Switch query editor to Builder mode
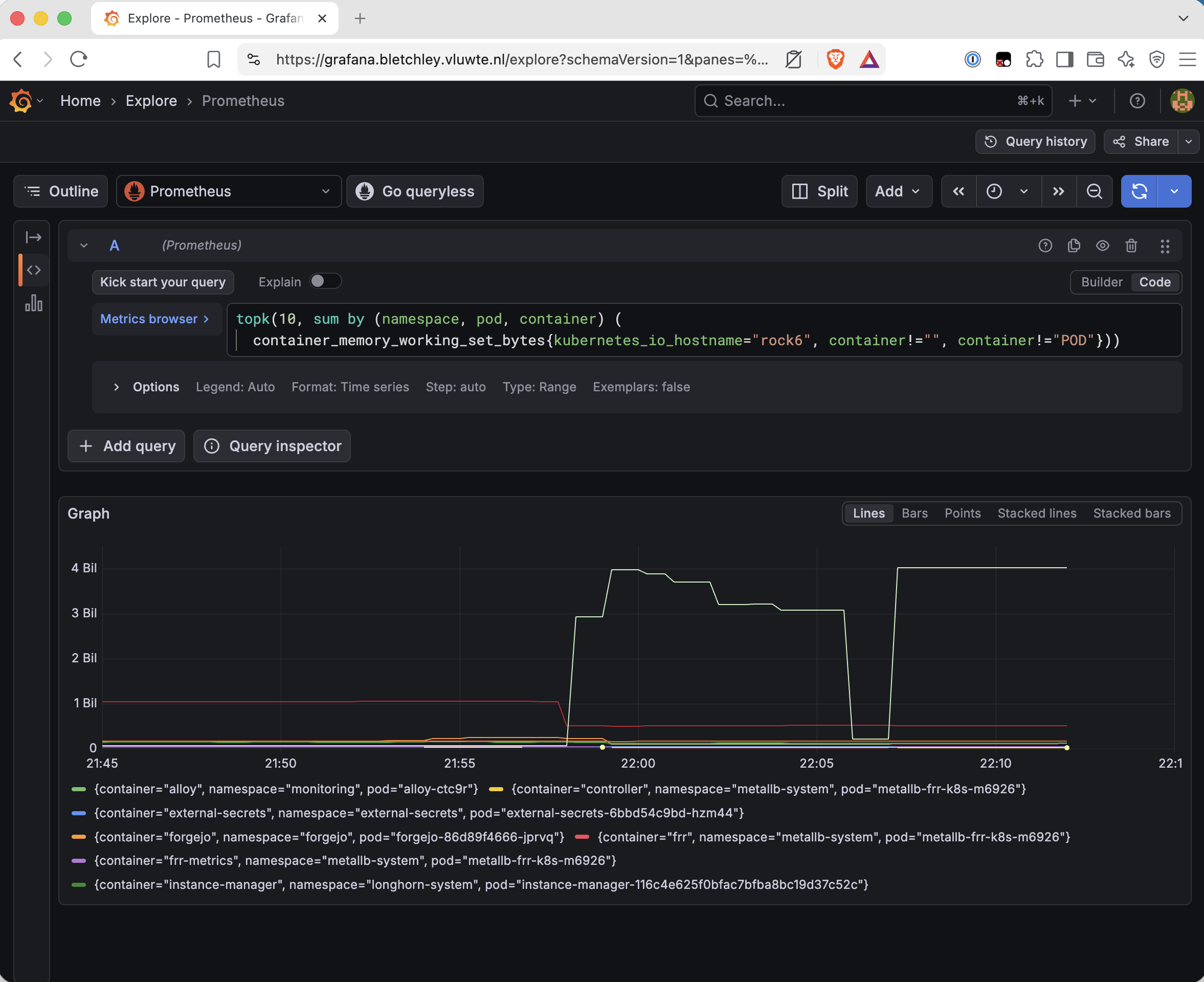This screenshot has width=1204, height=982. [x=1102, y=282]
